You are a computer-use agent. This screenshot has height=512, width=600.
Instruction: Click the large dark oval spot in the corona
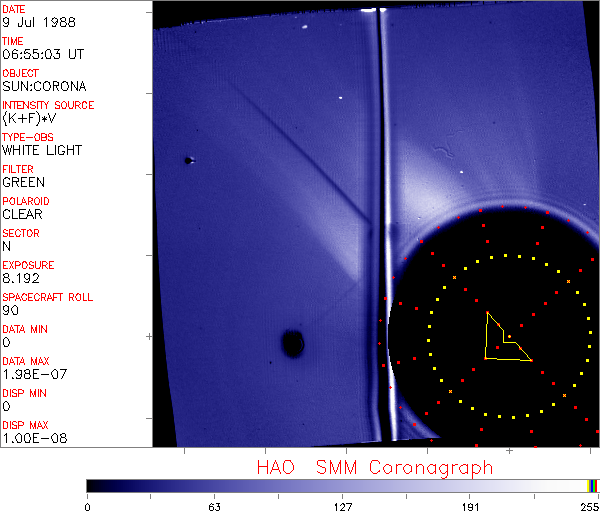[x=292, y=344]
